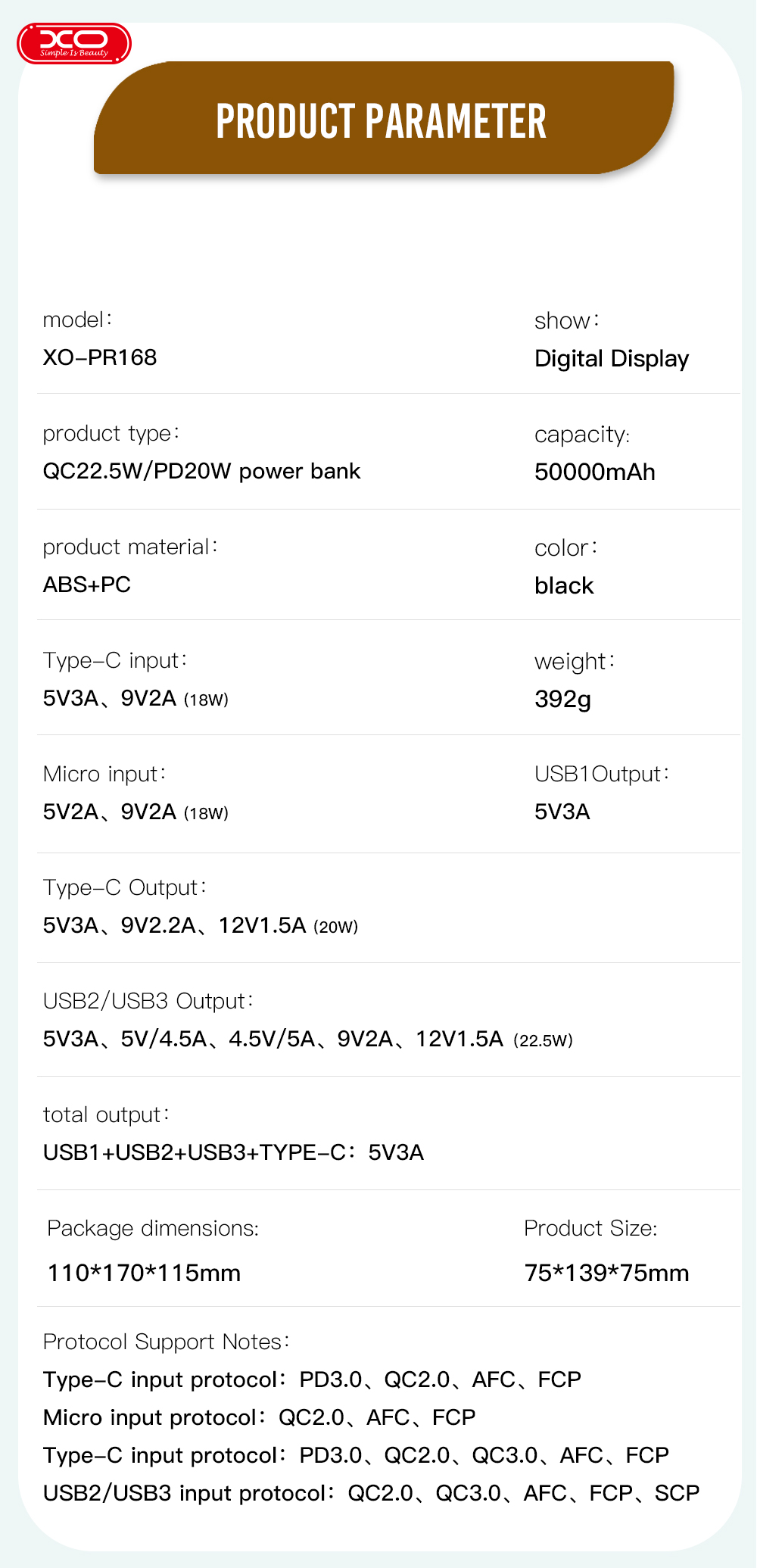Click the XO Simple Is Beauty logo

click(x=74, y=43)
